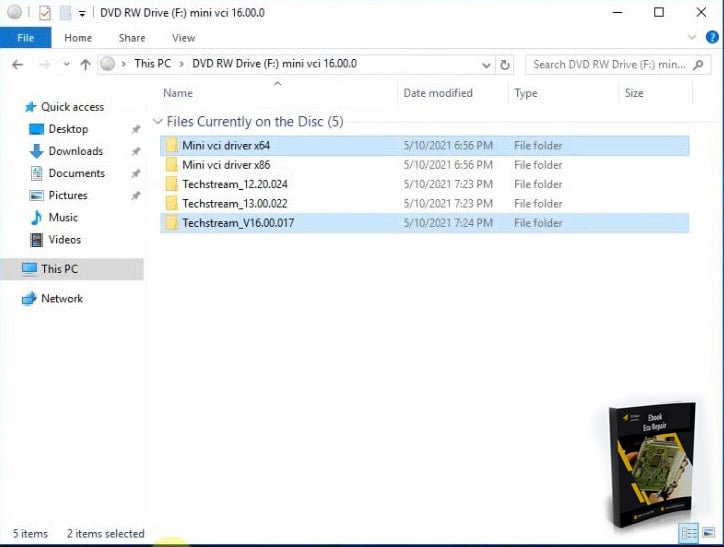Open Network in navigation pane
The height and width of the screenshot is (547, 724).
pyautogui.click(x=52, y=299)
